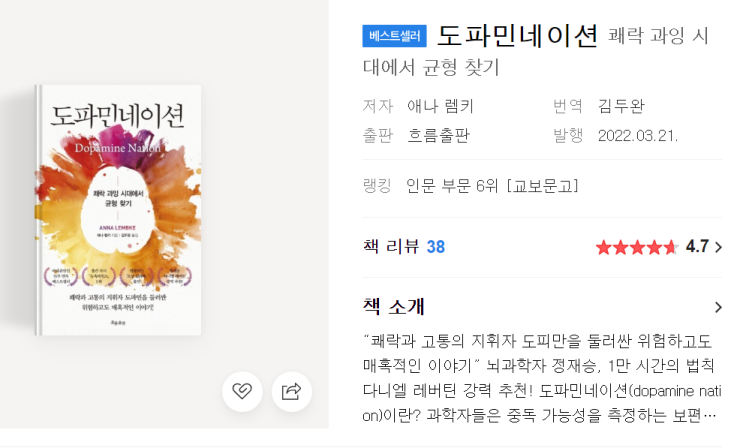This screenshot has width=743, height=448.
Task: Click the 도파민네이션 book title
Action: point(517,36)
